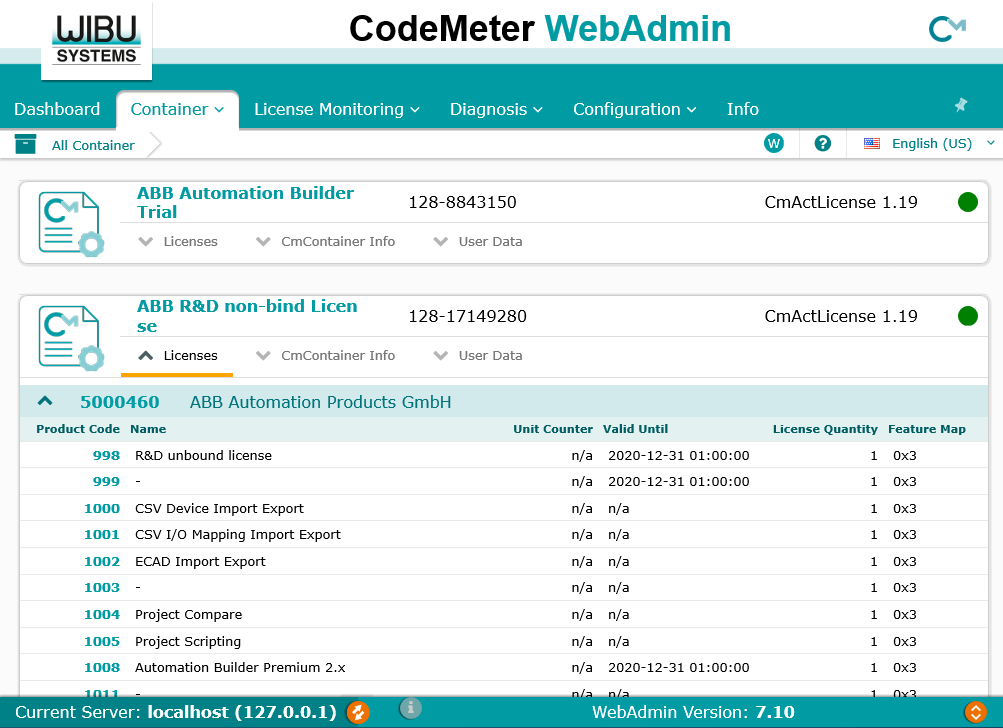Click 'R&D unbound license' name cell
The height and width of the screenshot is (728, 1003).
click(x=203, y=455)
